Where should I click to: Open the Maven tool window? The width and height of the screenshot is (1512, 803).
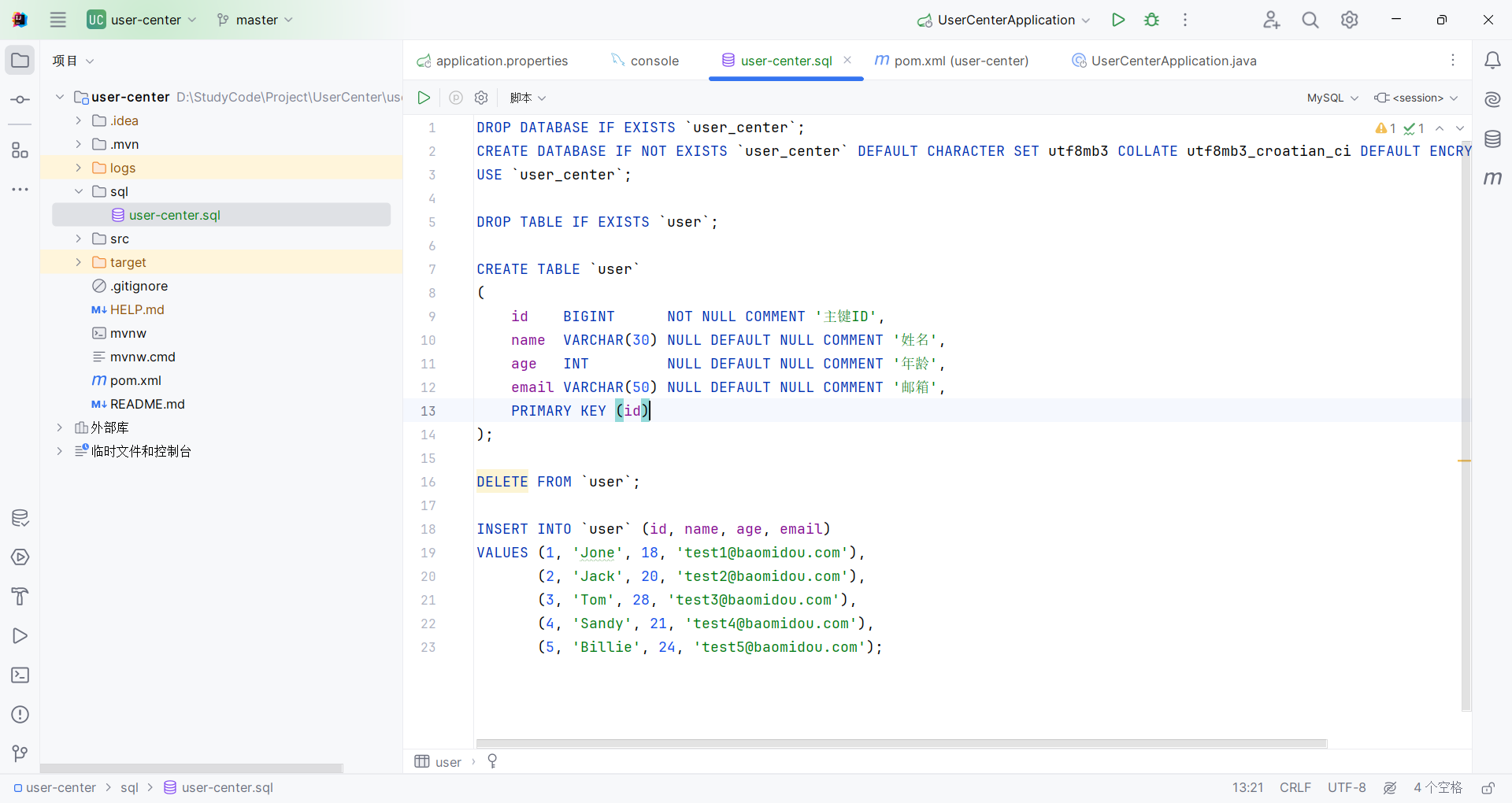point(1492,179)
